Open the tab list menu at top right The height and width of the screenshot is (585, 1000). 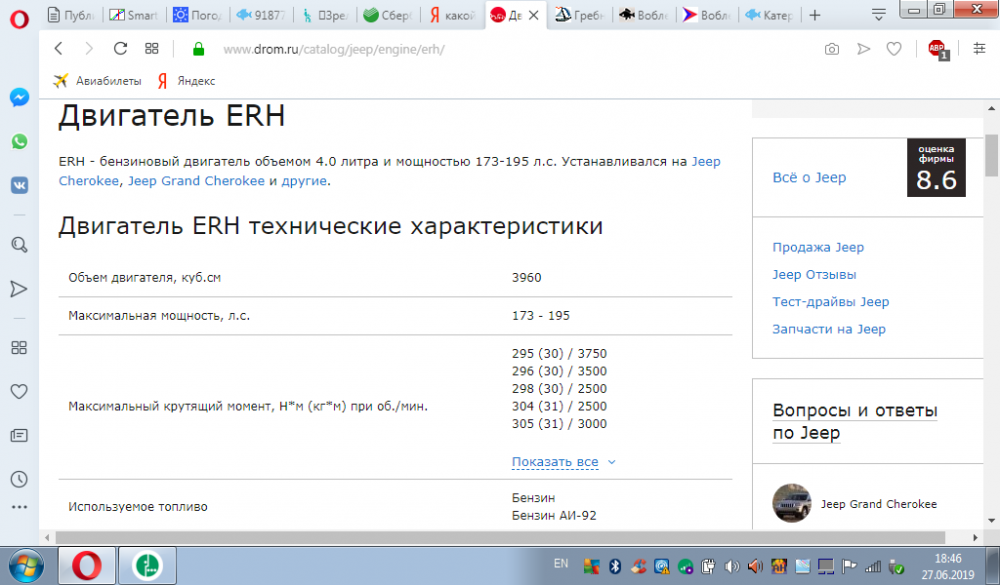click(877, 15)
